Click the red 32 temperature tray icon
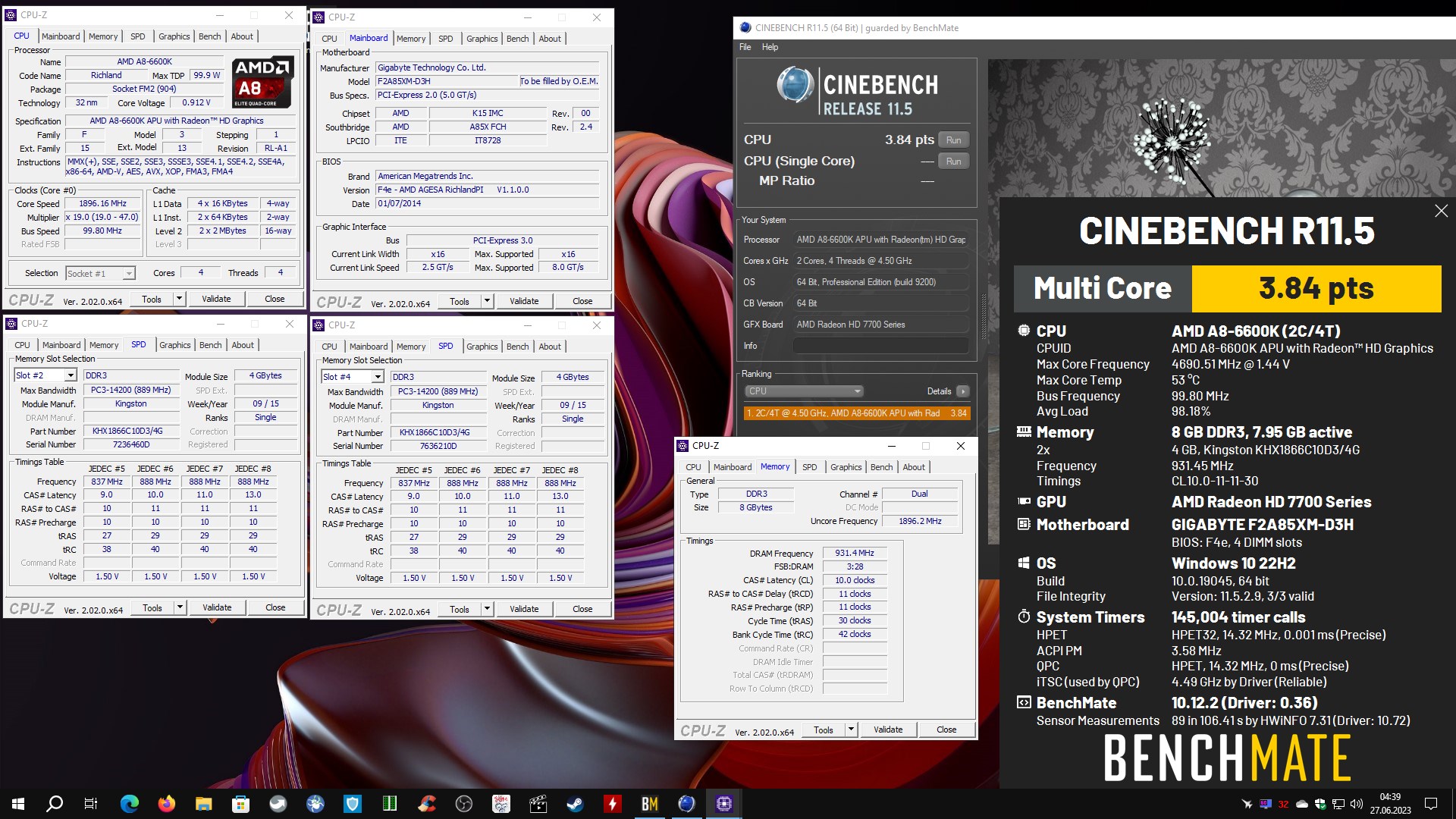 (1283, 804)
